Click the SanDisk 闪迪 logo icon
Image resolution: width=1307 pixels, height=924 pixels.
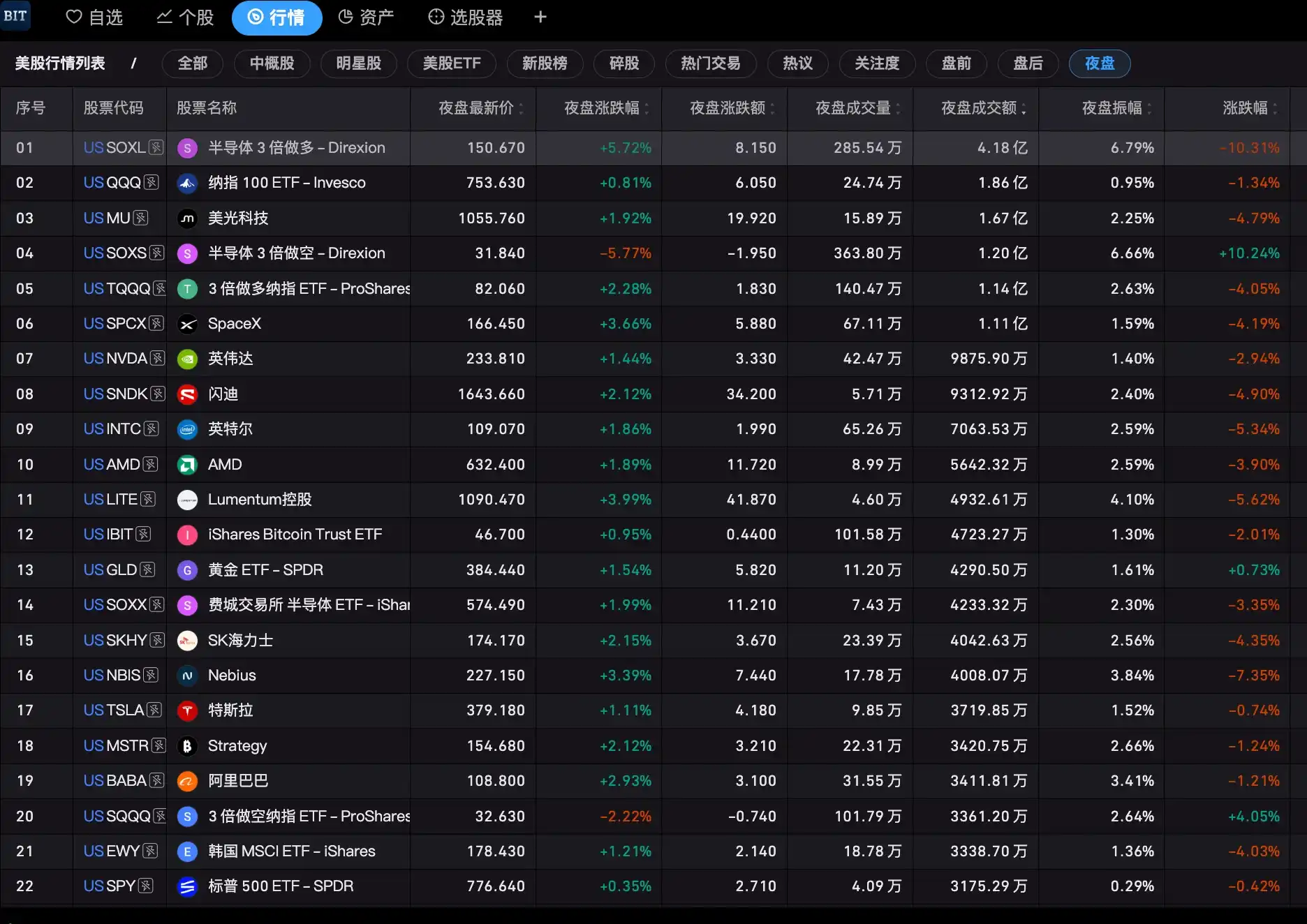187,394
